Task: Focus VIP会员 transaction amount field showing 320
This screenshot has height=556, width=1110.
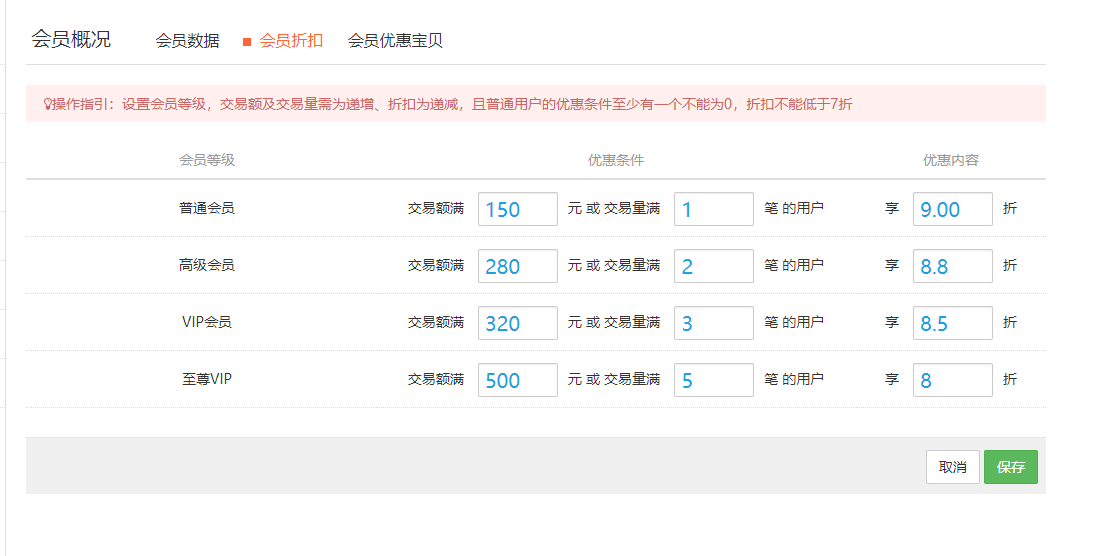Action: 517,323
